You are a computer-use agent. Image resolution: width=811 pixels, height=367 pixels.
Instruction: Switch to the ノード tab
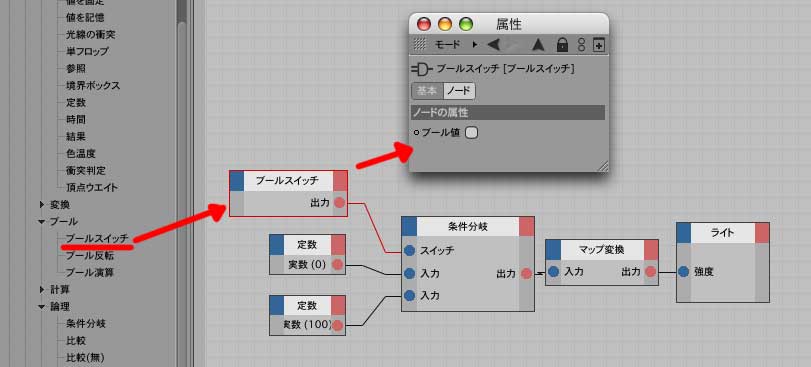pyautogui.click(x=459, y=91)
